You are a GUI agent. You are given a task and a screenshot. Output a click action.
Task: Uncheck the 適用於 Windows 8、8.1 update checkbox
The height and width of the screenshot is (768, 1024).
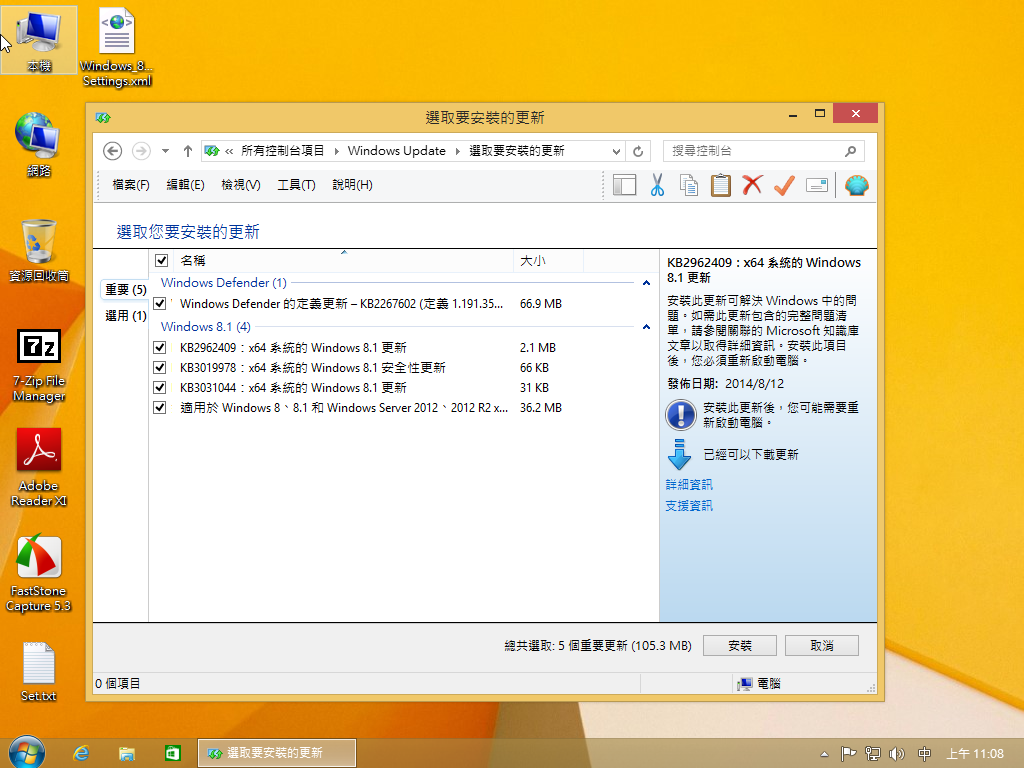tap(159, 408)
